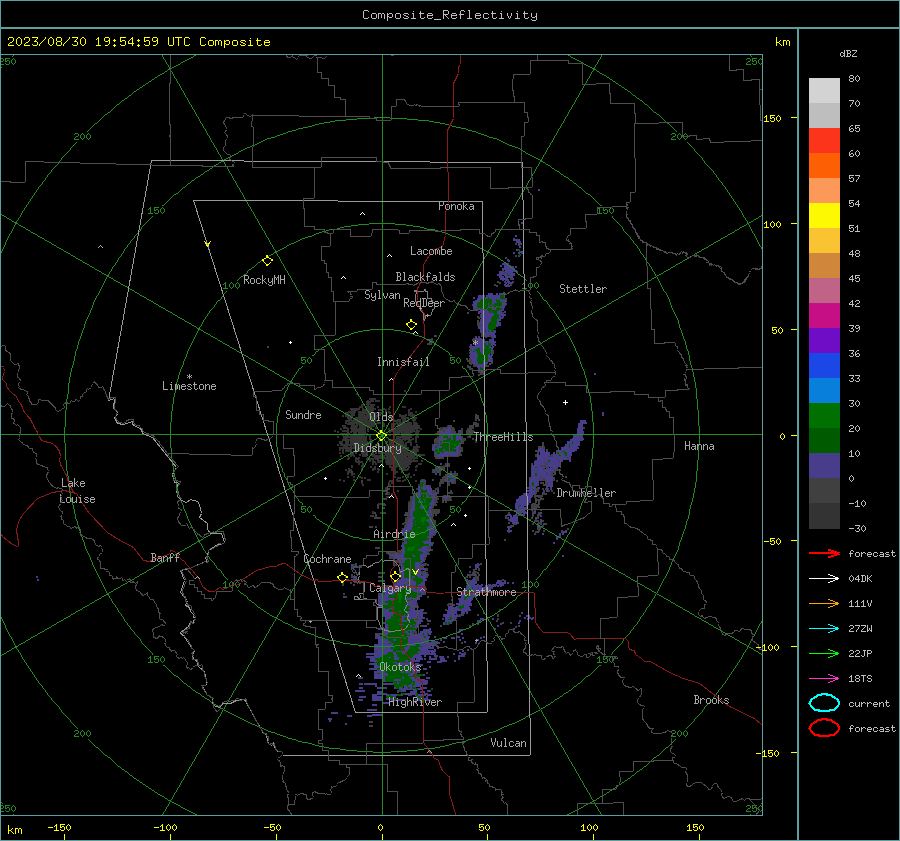This screenshot has height=841, width=900.
Task: Click the Hanna city label
Action: point(699,446)
